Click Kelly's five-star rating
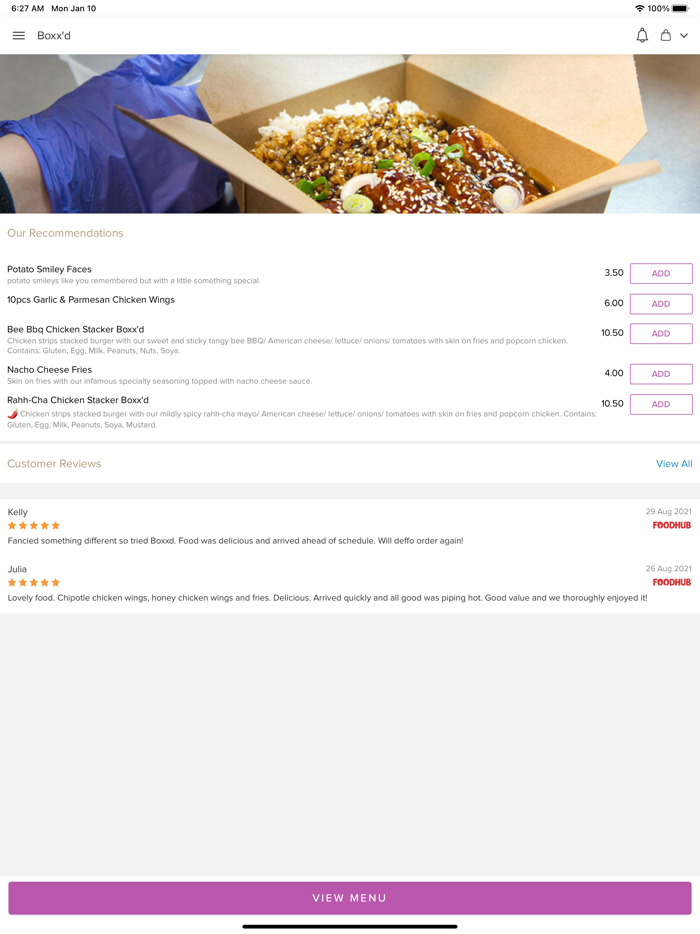The height and width of the screenshot is (934, 700). (x=34, y=525)
